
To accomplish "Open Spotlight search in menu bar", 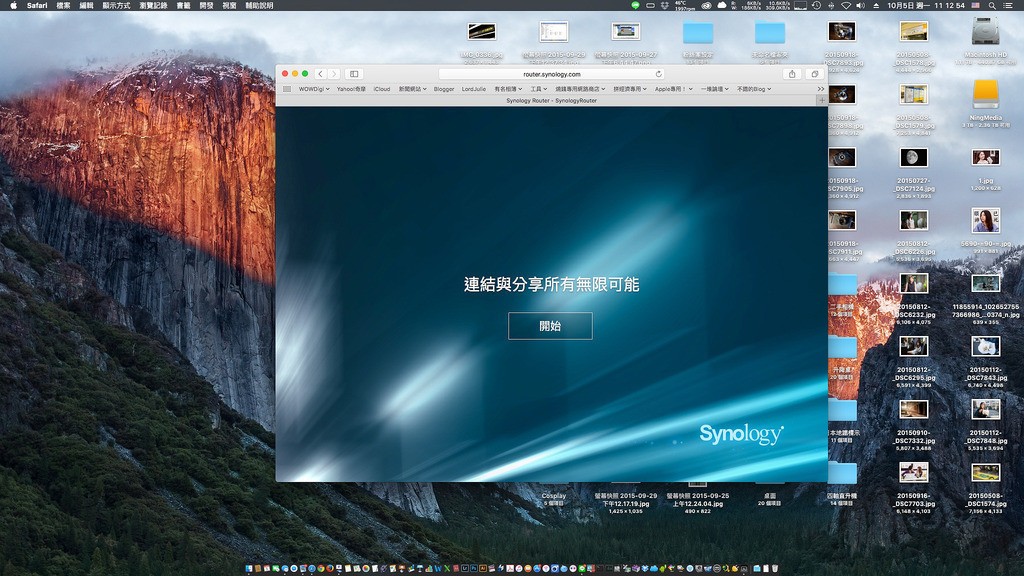I will 992,5.
